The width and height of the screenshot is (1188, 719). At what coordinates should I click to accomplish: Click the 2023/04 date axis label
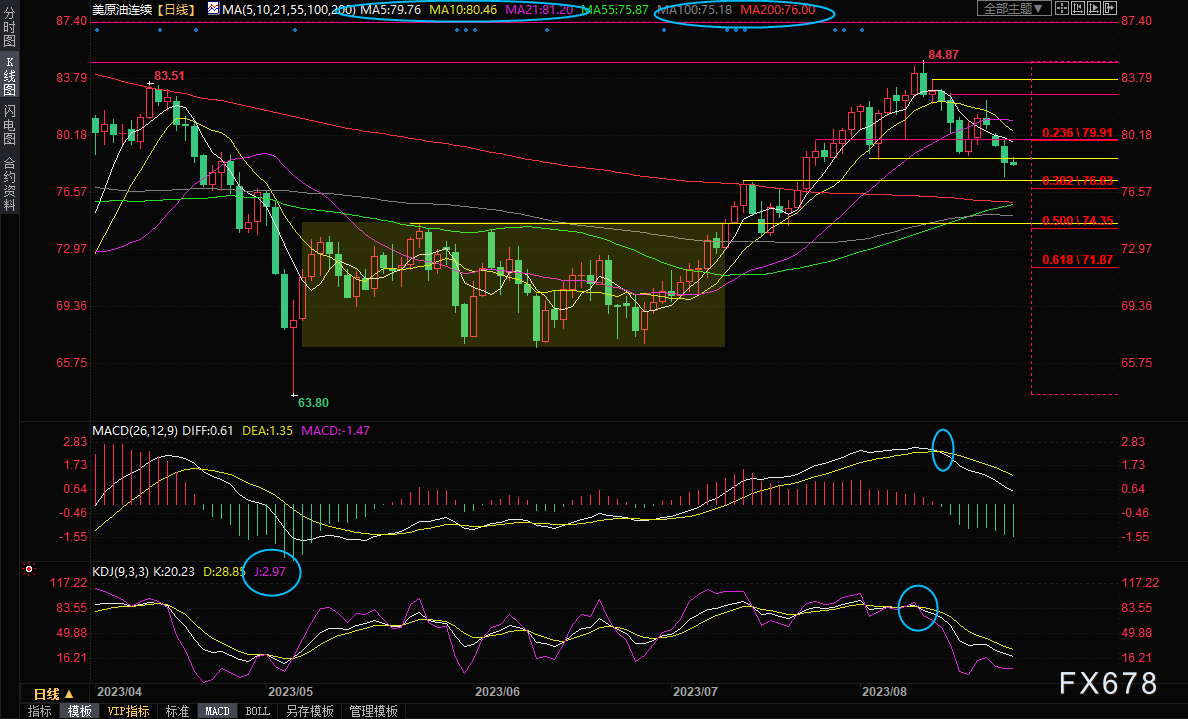pos(120,692)
